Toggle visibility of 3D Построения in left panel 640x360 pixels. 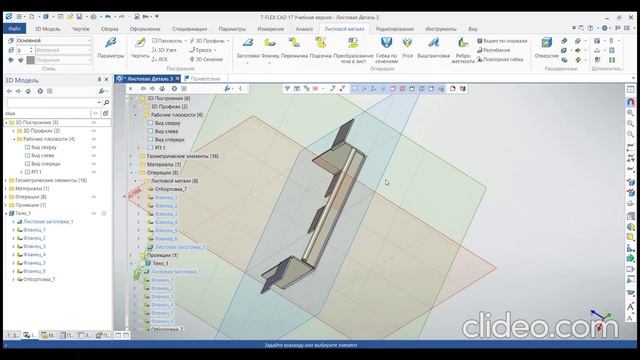(x=93, y=122)
